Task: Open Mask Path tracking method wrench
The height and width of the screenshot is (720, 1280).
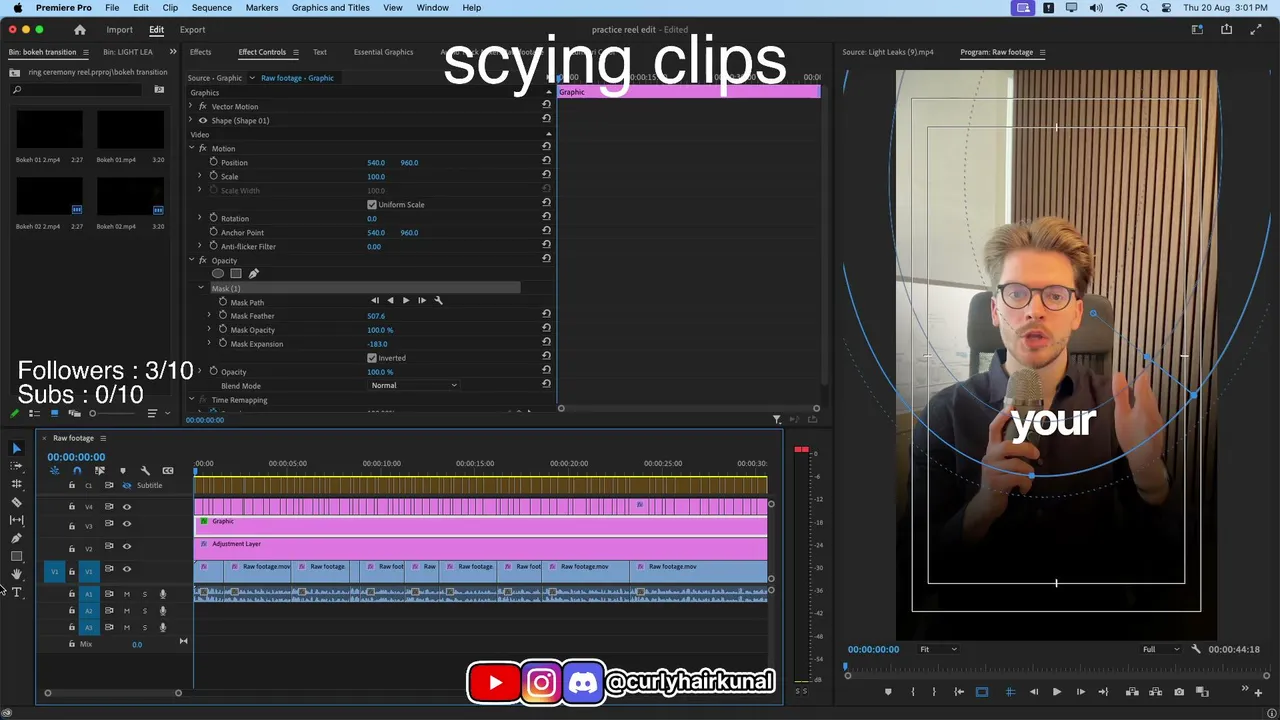Action: click(x=438, y=300)
